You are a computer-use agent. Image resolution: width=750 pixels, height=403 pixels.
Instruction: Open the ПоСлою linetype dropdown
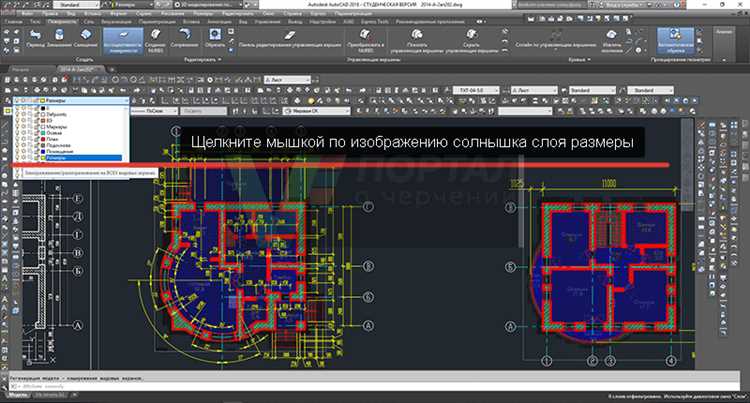coord(154,110)
